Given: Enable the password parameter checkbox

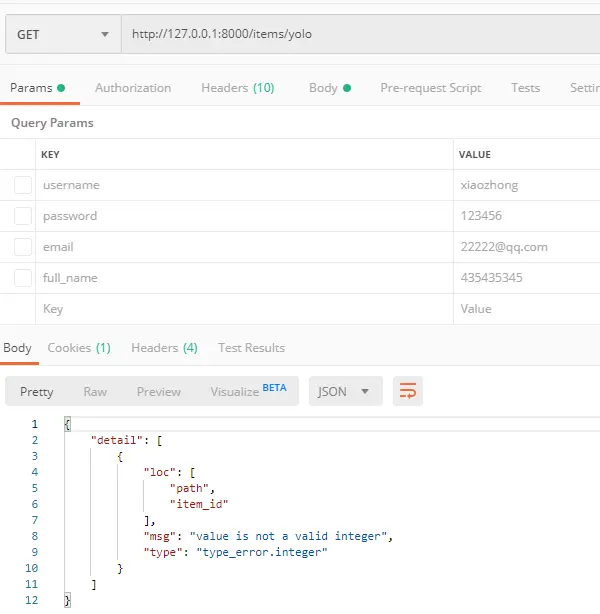Looking at the screenshot, I should click(23, 216).
